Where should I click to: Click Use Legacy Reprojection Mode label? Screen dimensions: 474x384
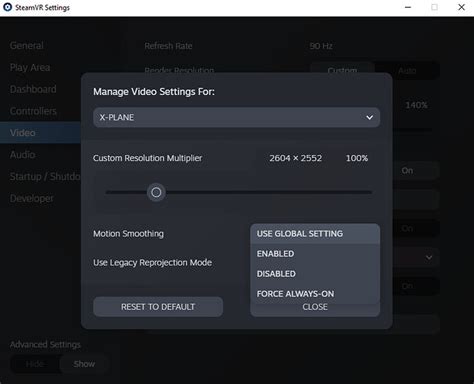click(x=152, y=263)
